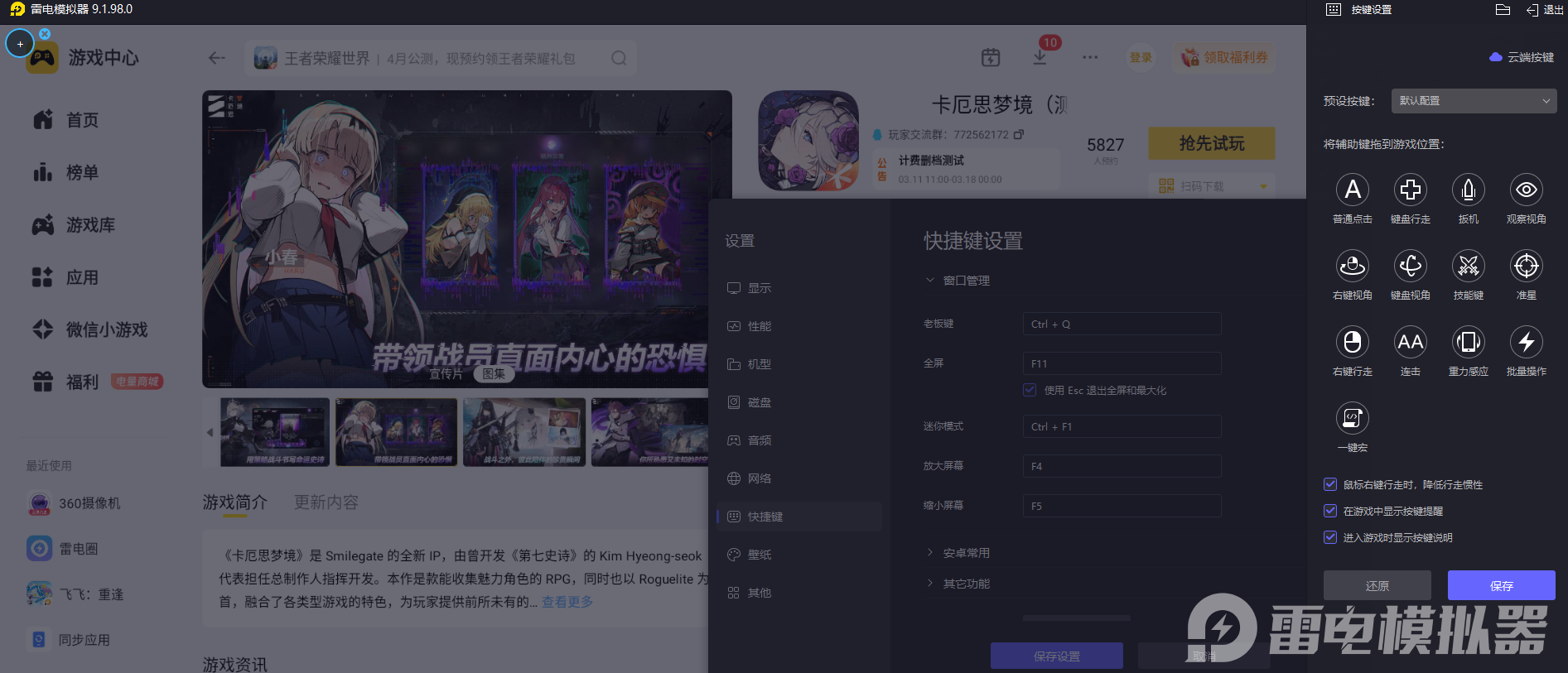
Task: Click the 迷你模式 Ctrl + F1 shortcut field
Action: pos(1122,426)
